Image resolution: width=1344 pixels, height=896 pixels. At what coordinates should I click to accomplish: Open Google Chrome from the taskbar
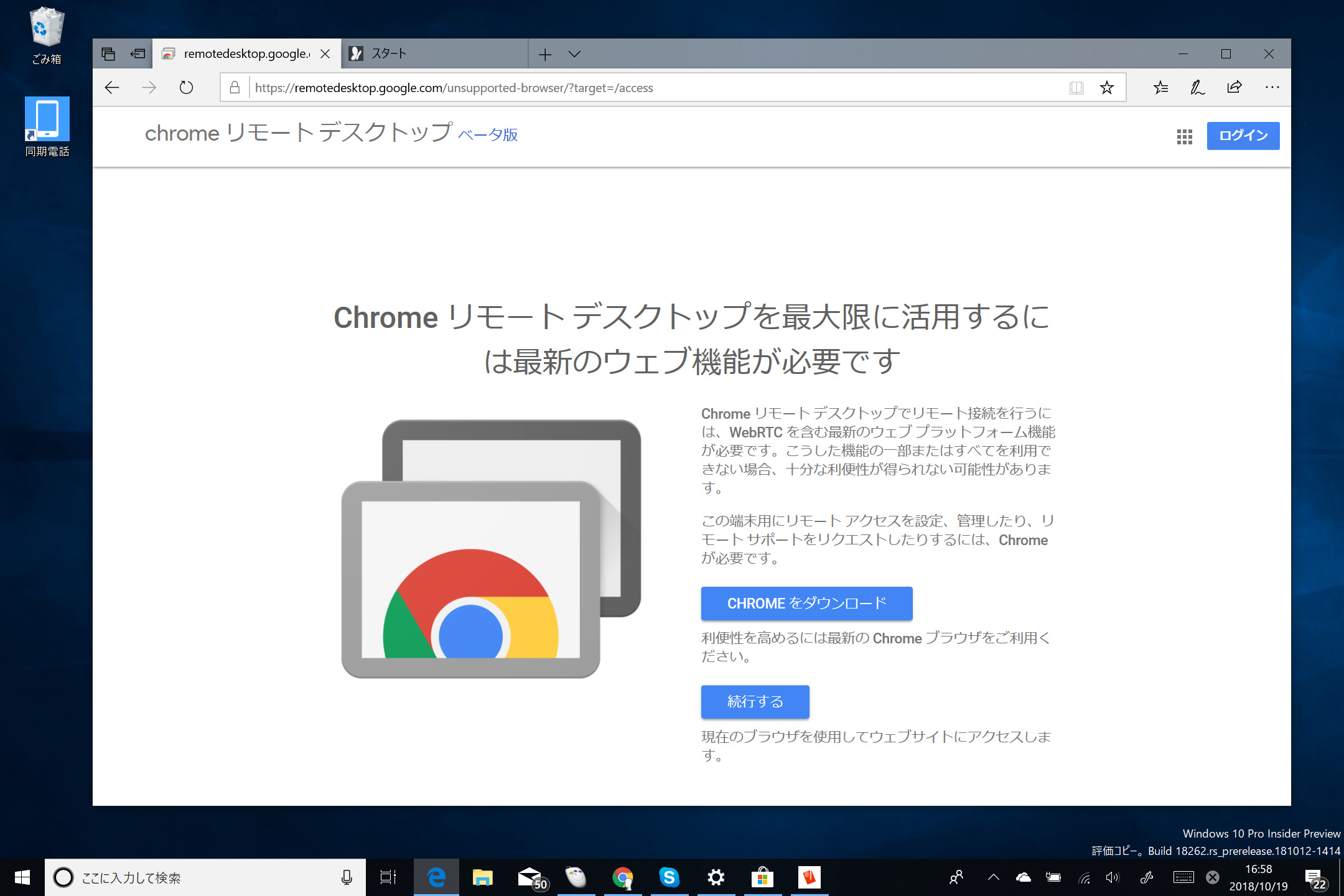tap(623, 877)
